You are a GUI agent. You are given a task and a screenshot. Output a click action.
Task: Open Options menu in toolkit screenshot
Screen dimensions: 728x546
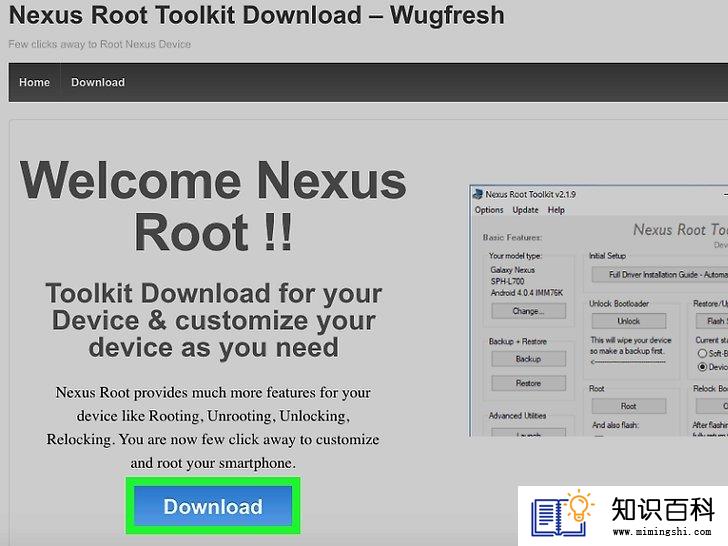click(489, 210)
